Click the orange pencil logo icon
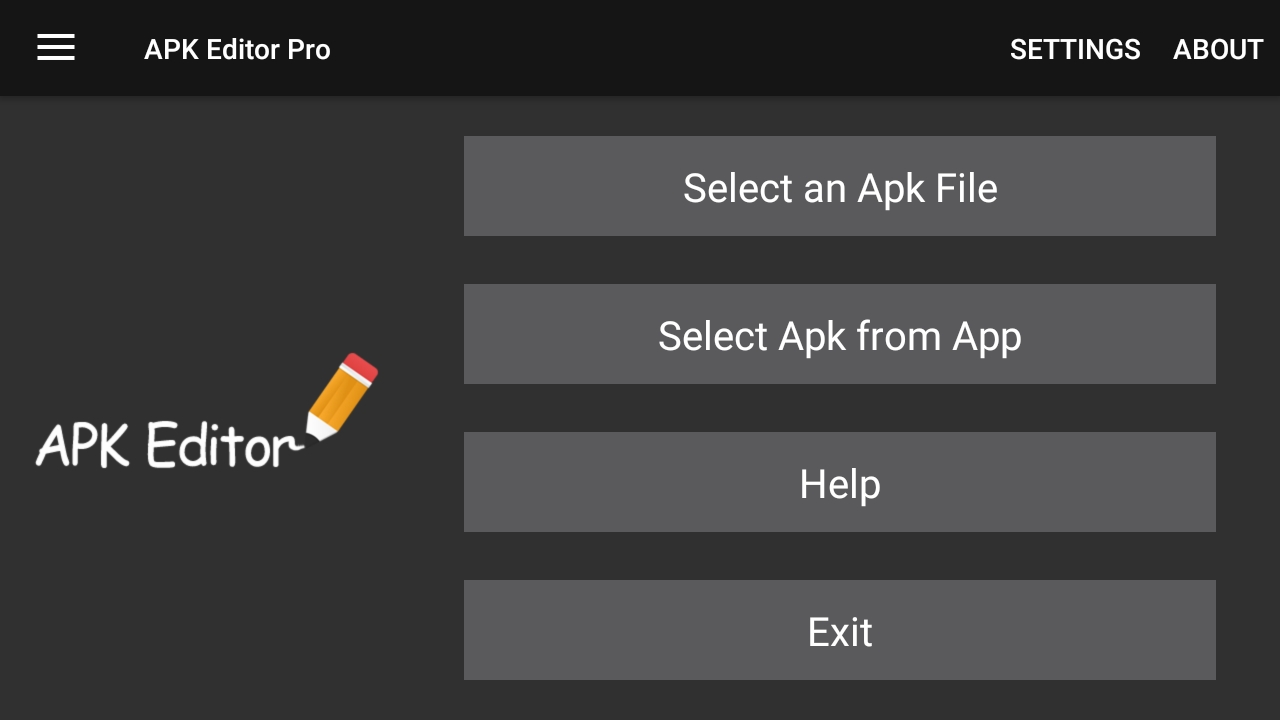Viewport: 1280px width, 720px height. click(x=342, y=396)
